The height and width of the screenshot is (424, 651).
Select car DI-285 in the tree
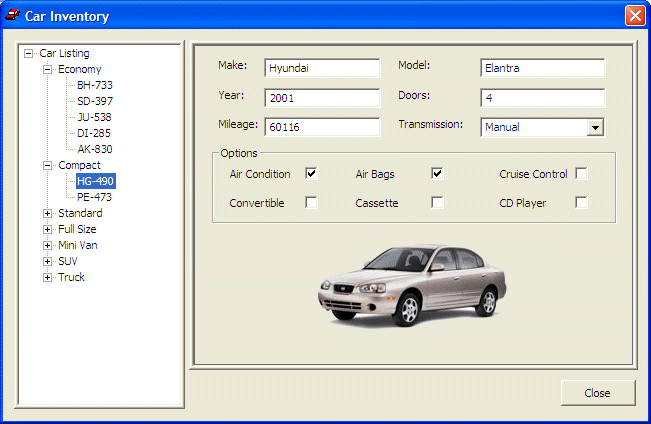[x=94, y=133]
